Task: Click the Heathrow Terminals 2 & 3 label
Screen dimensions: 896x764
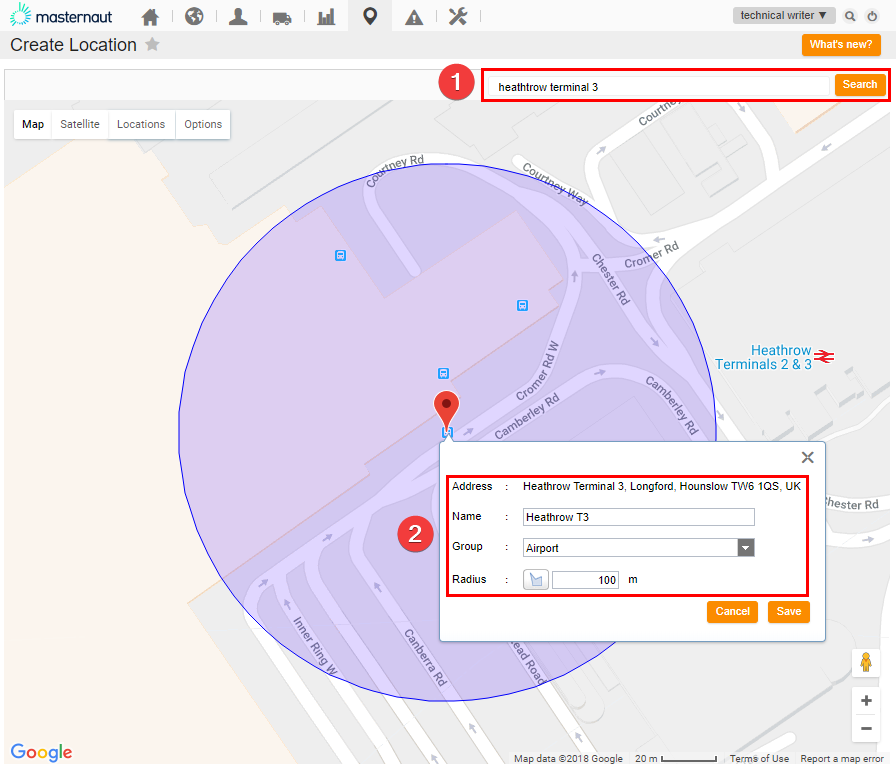Action: click(763, 357)
